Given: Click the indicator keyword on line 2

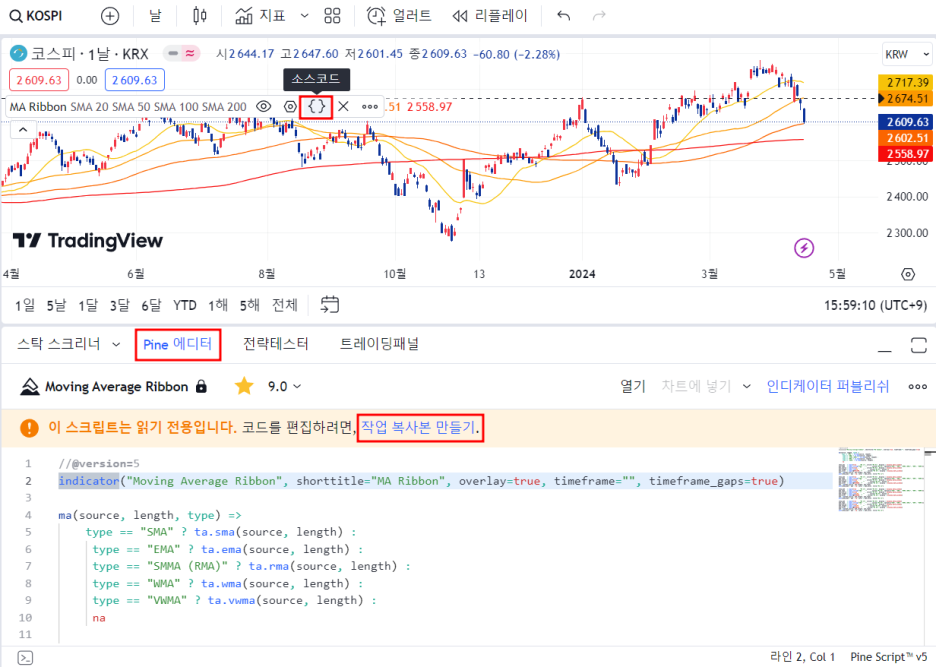Looking at the screenshot, I should (89, 481).
